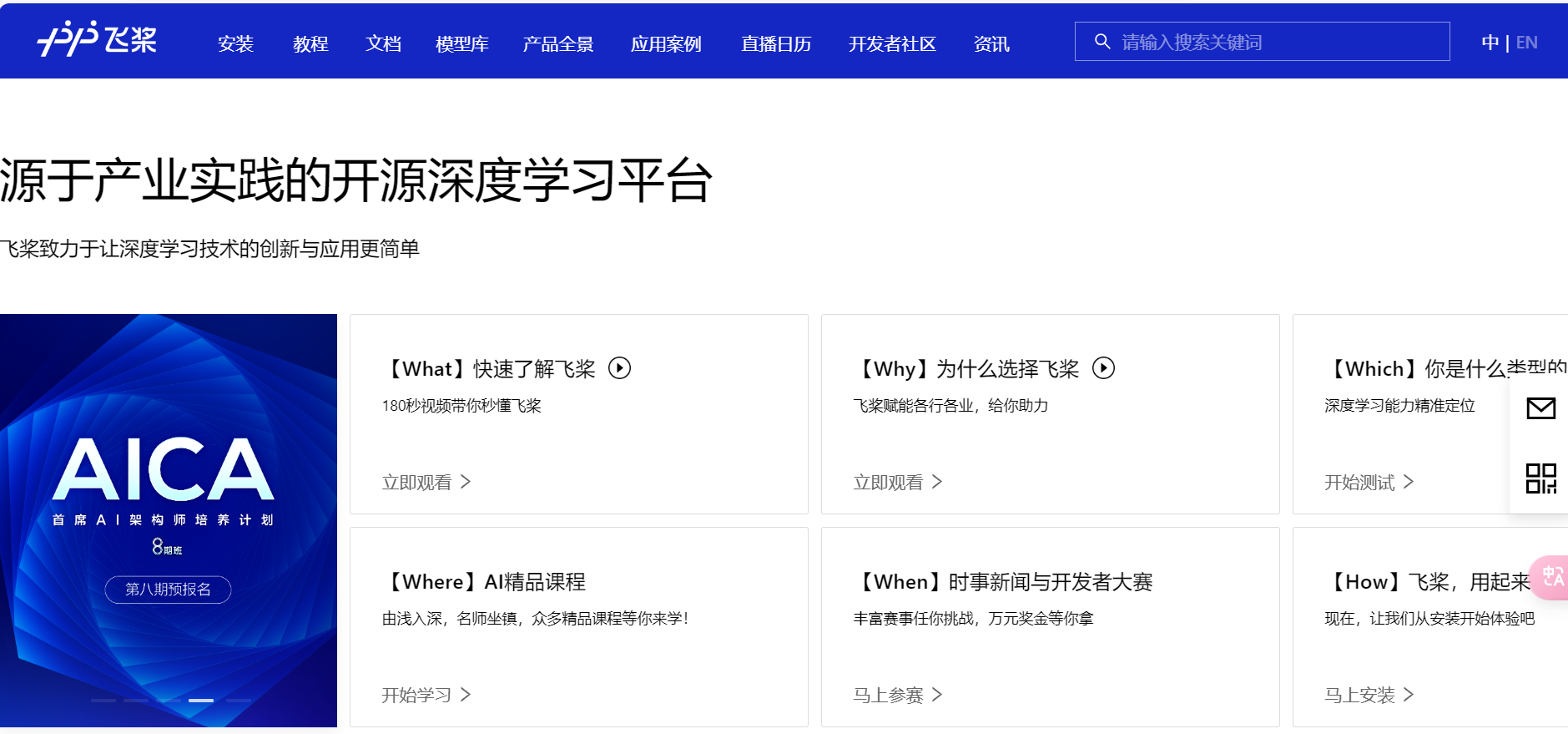
Task: Click the 【When】时事新闻与开发者大赛 title
Action: pos(1003,582)
